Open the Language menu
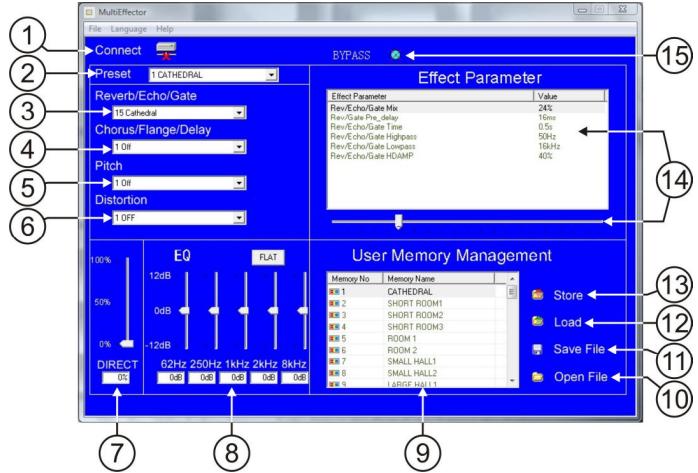This screenshot has width=698, height=473. 129,29
